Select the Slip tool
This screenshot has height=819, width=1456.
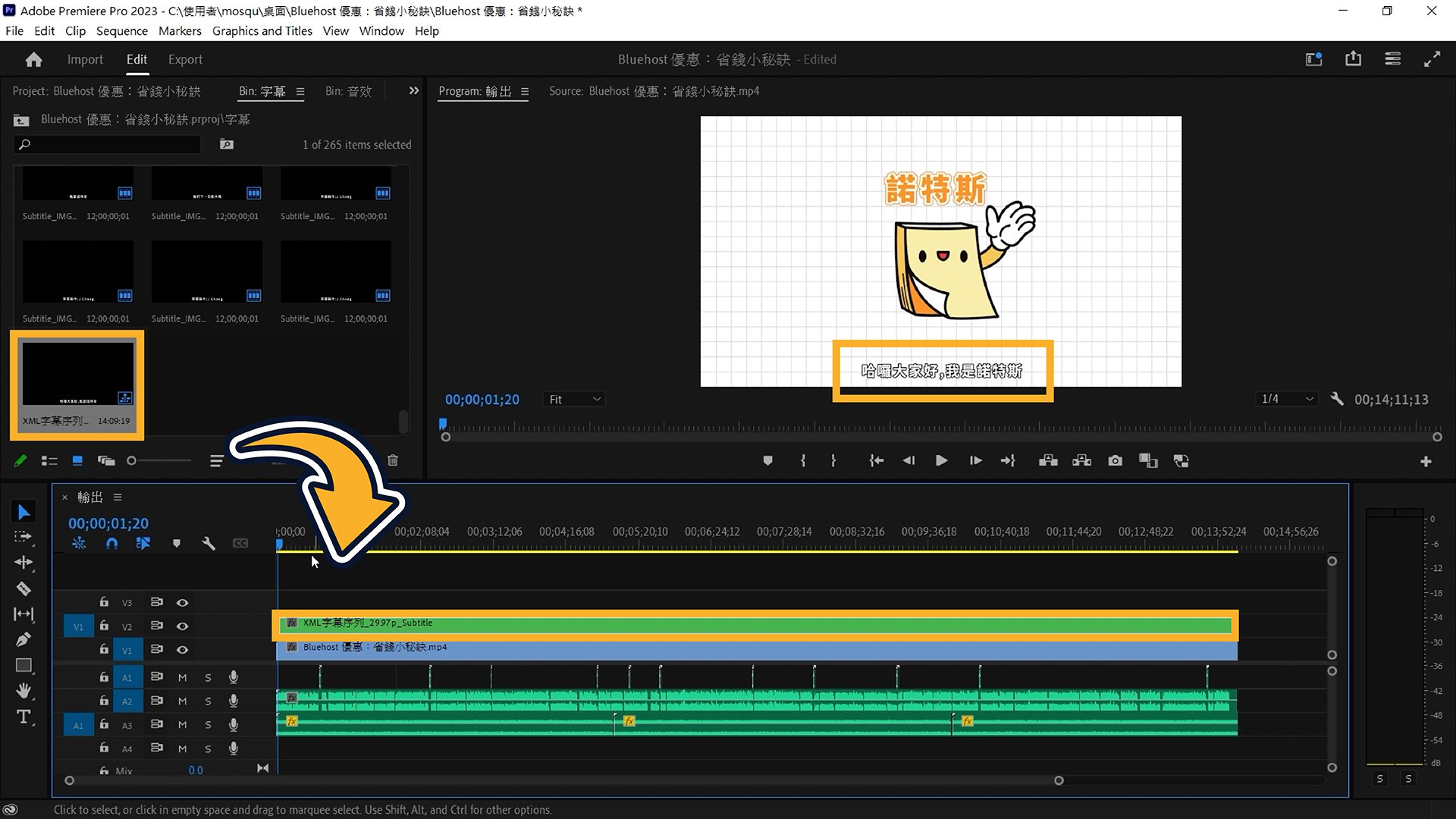click(24, 614)
